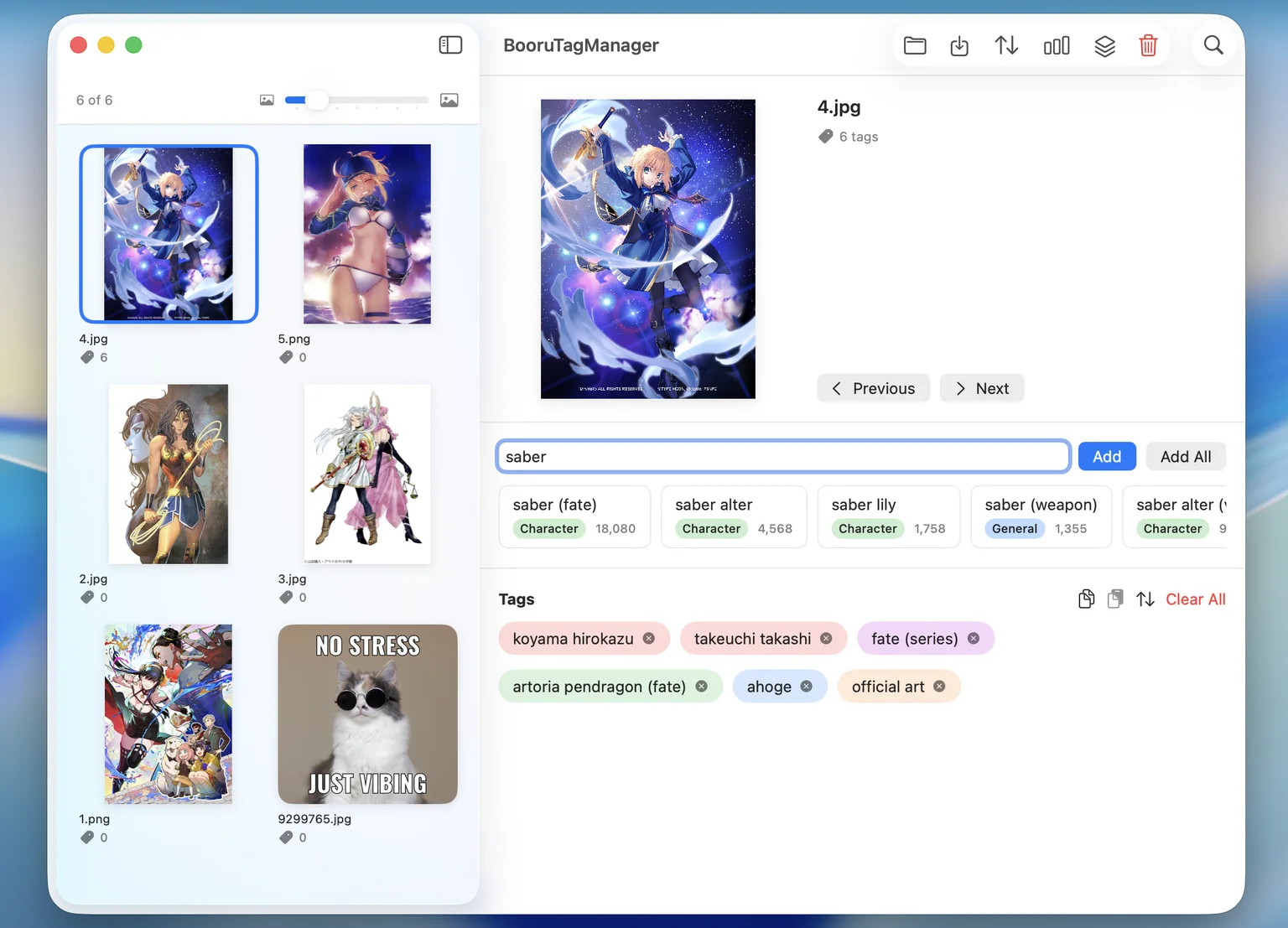Click the ahoge tag label

point(769,687)
